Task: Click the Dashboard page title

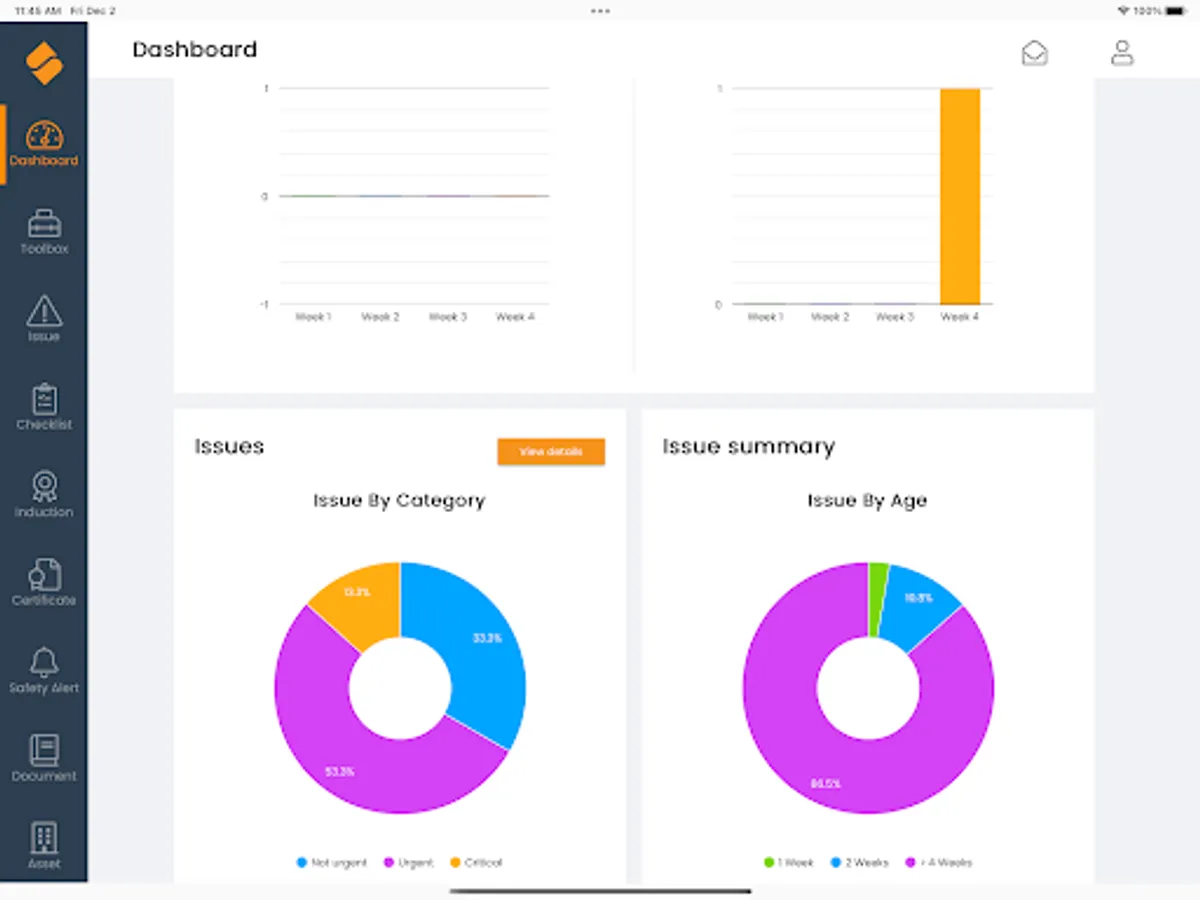Action: click(x=195, y=49)
